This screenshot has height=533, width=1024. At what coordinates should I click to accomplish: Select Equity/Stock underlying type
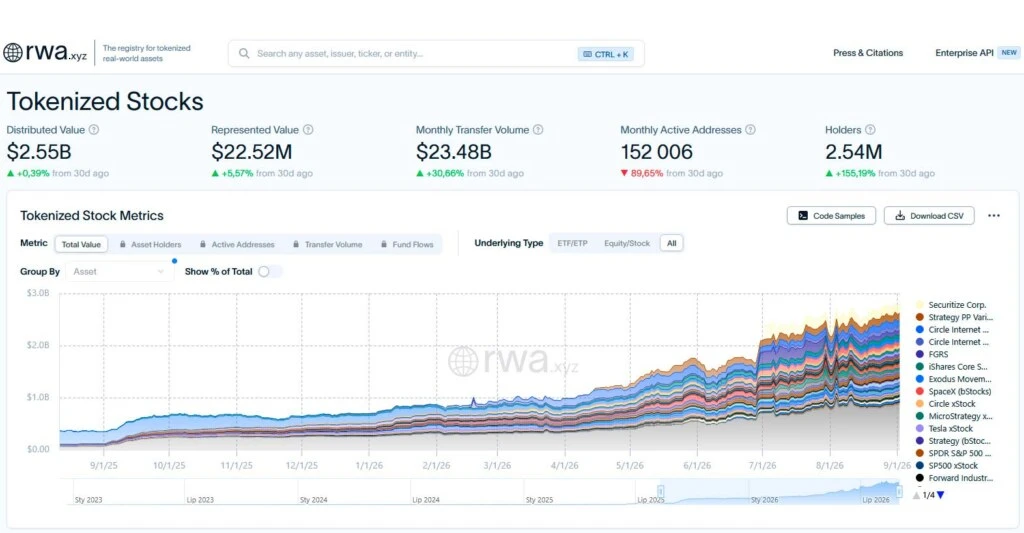click(627, 243)
